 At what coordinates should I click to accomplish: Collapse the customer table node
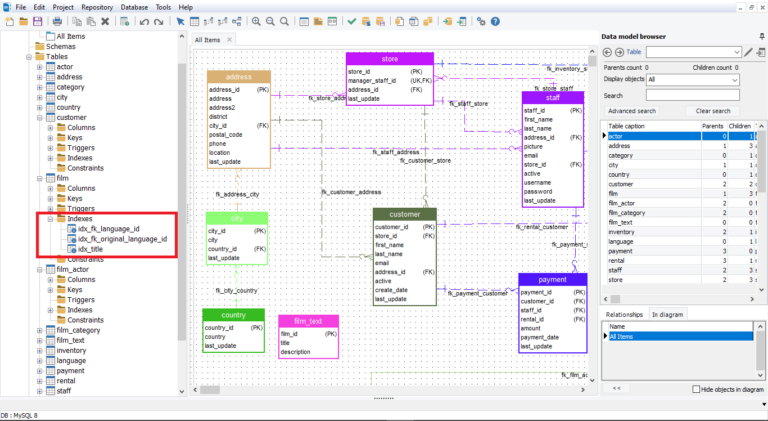(39, 117)
